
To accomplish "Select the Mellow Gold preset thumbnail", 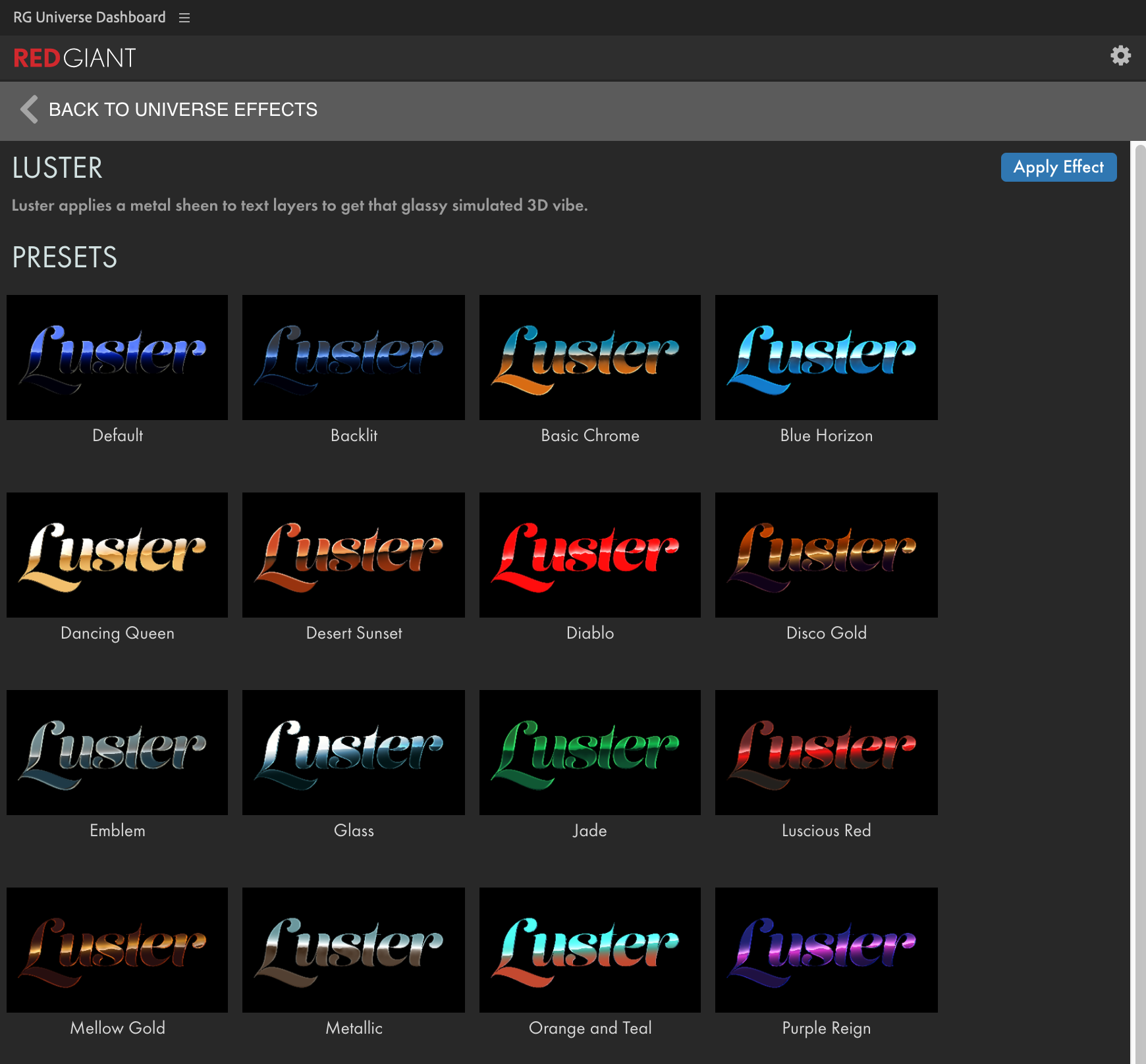I will (x=117, y=950).
